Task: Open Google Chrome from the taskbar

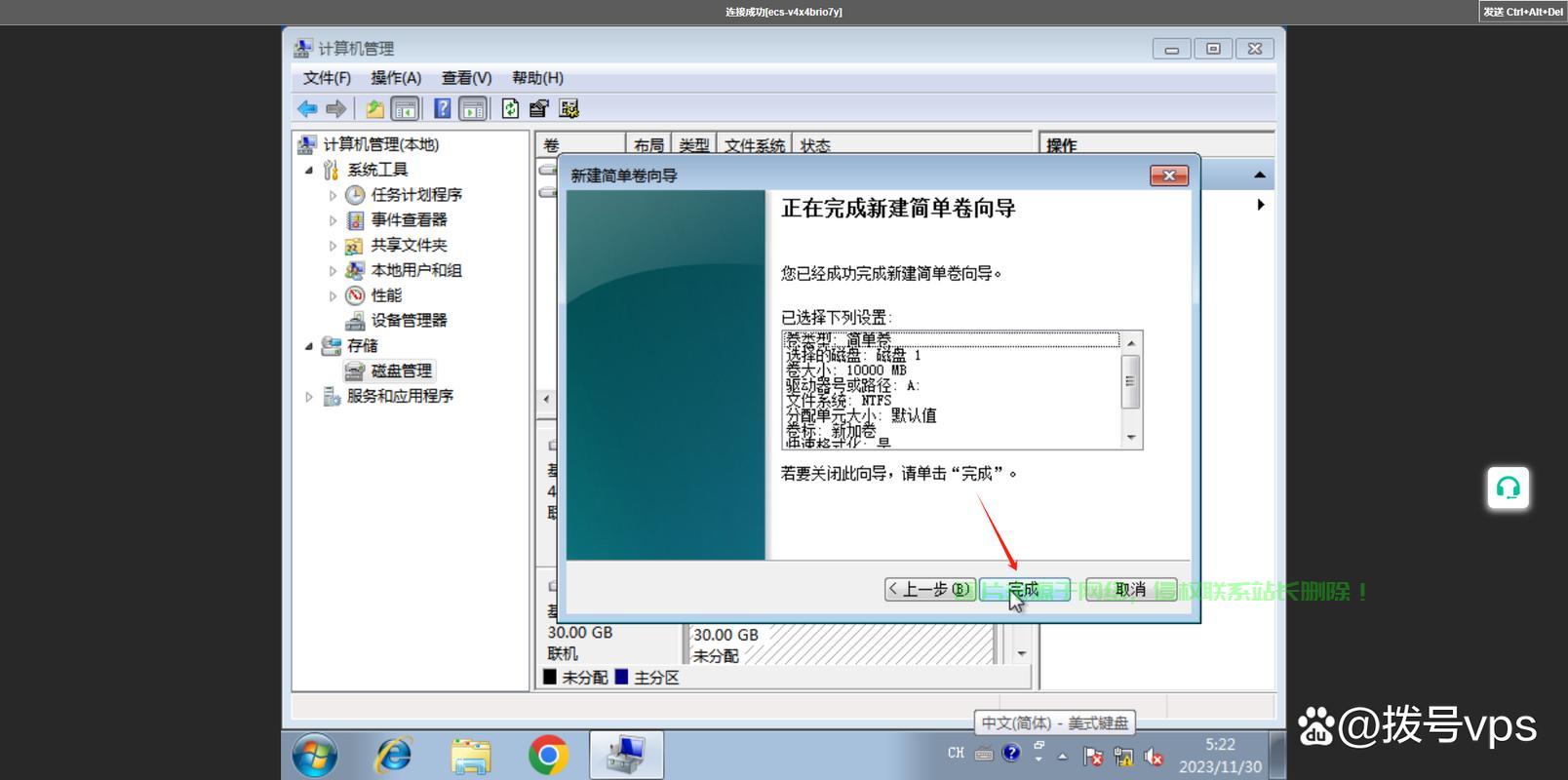Action: pyautogui.click(x=548, y=755)
